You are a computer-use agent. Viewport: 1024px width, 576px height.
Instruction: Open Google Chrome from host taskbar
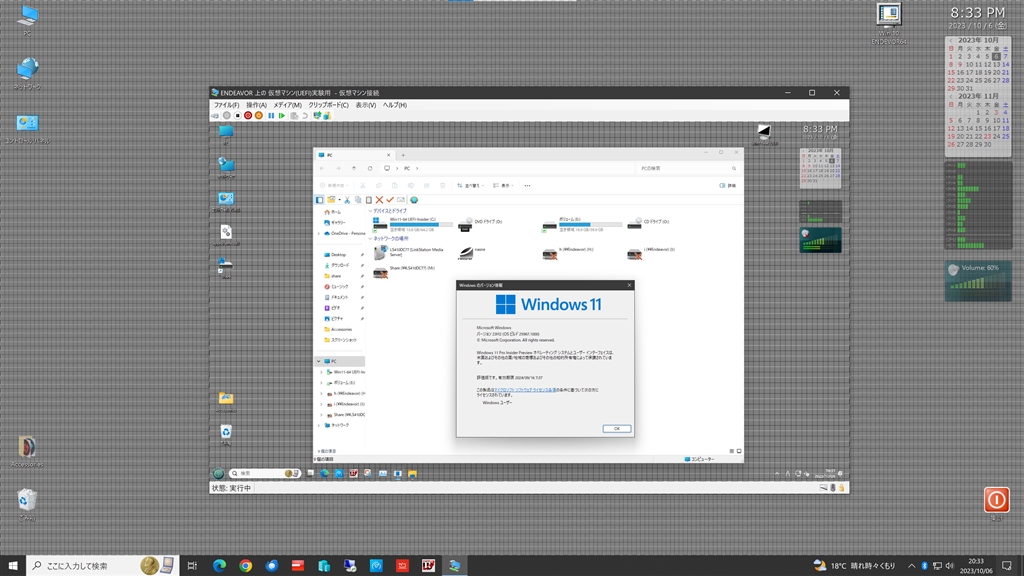click(246, 566)
